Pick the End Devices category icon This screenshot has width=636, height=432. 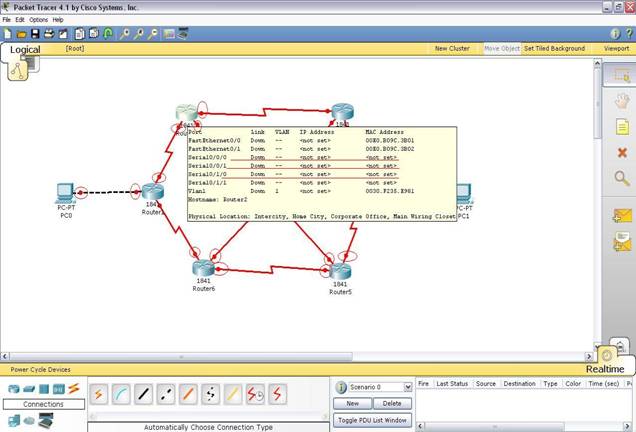(x=14, y=421)
